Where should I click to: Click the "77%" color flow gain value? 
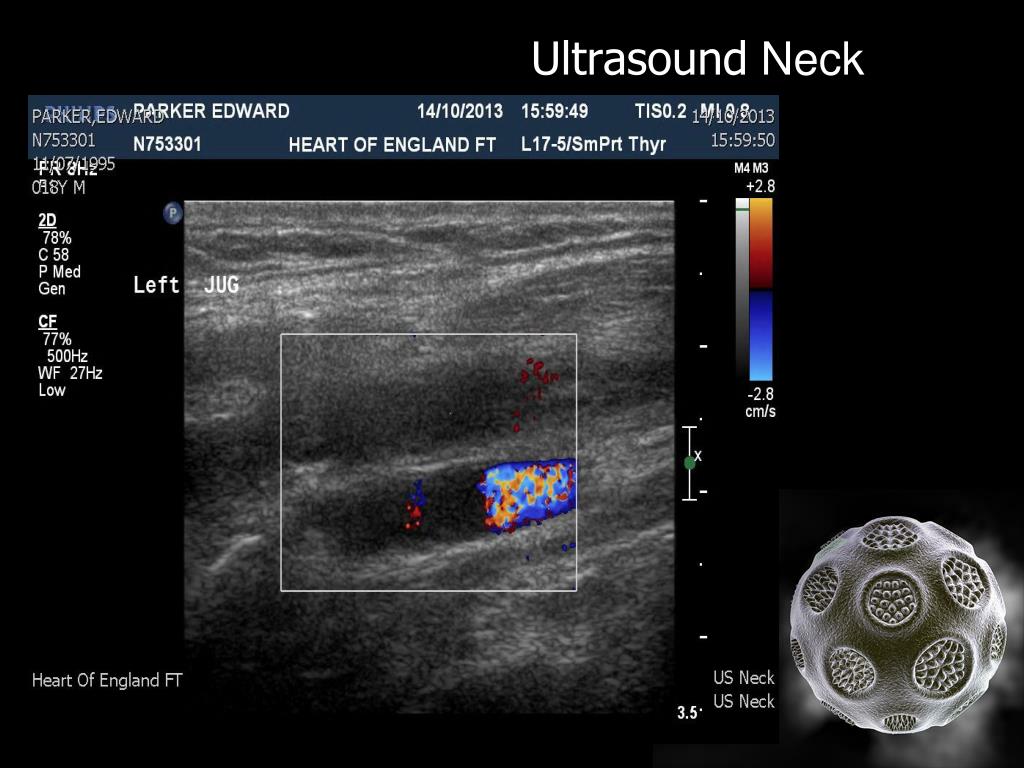point(57,339)
